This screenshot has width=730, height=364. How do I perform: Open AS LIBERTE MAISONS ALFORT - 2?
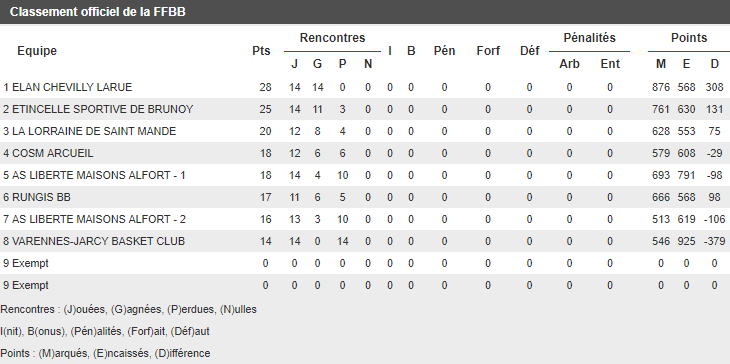click(99, 220)
